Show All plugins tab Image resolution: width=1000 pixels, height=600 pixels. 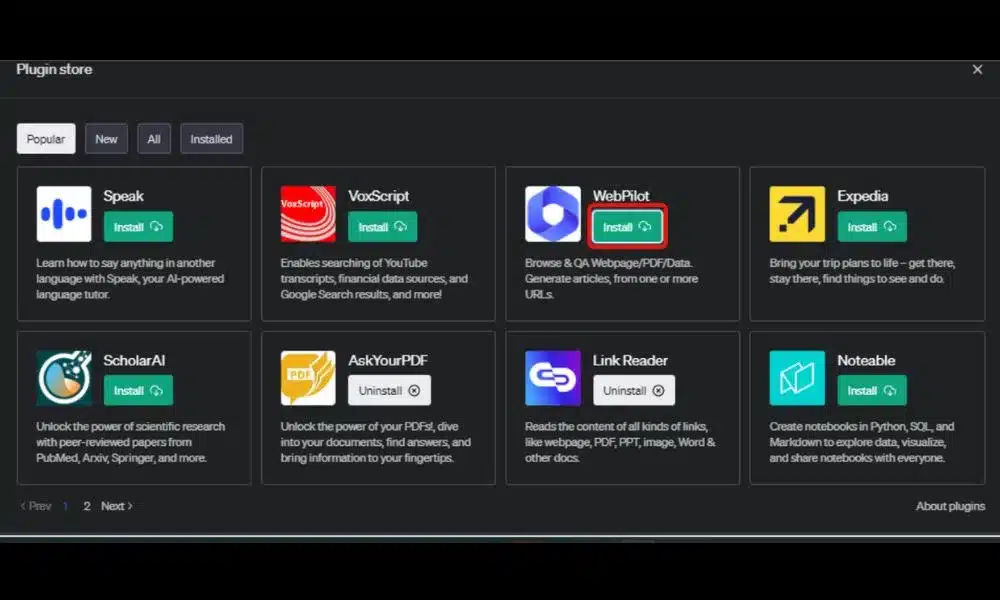[154, 138]
